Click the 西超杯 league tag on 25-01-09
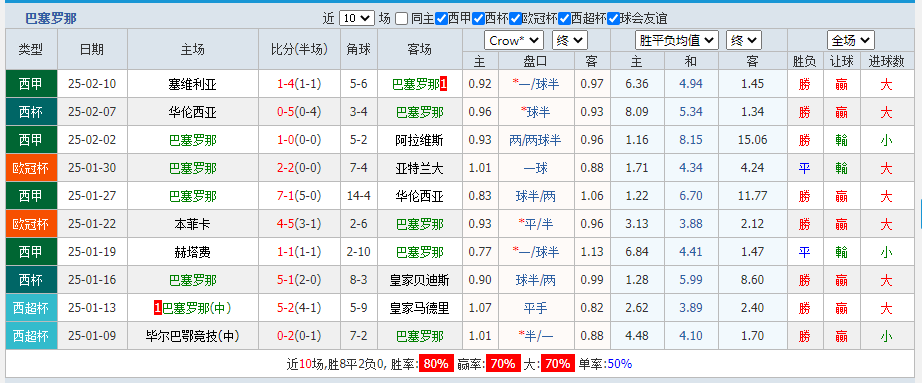The image size is (922, 383). [32, 337]
